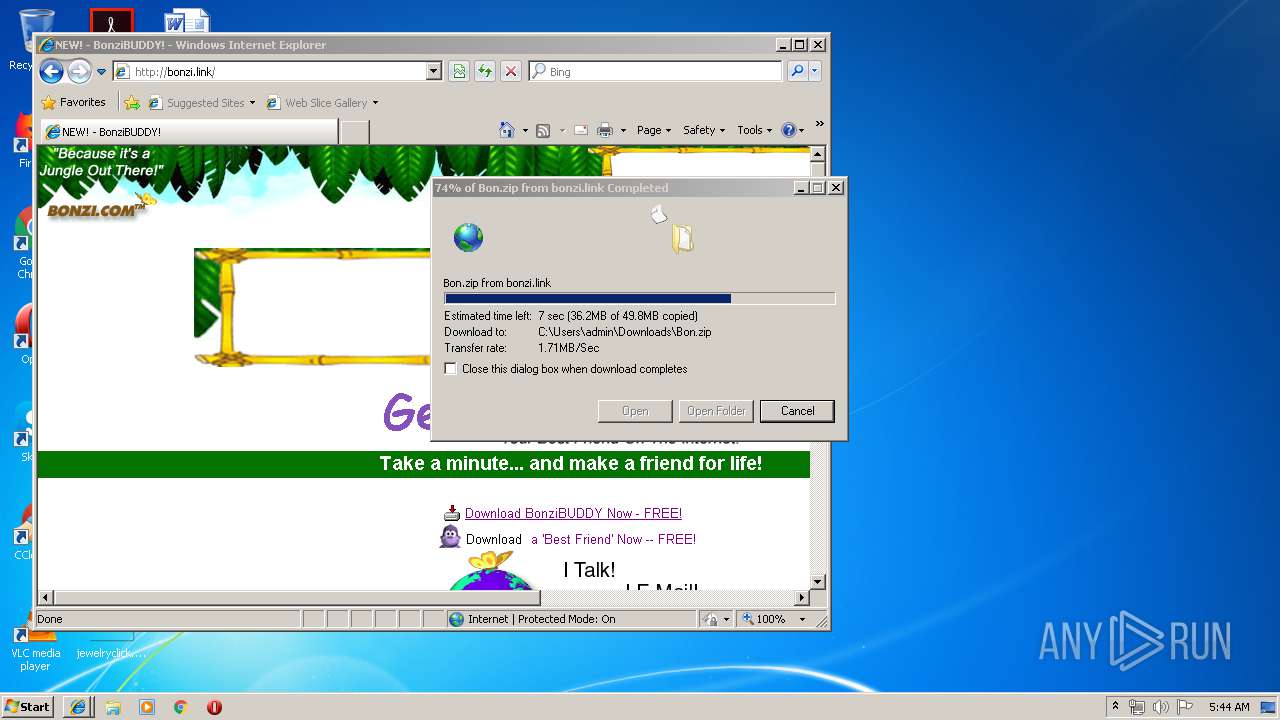
Task: Click Internet Explorer taskbar icon
Action: click(x=79, y=707)
